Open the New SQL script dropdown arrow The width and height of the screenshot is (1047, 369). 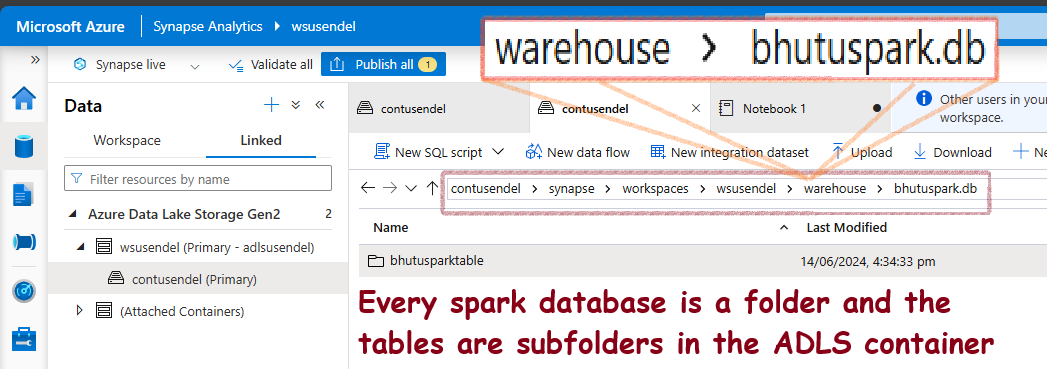pos(498,152)
